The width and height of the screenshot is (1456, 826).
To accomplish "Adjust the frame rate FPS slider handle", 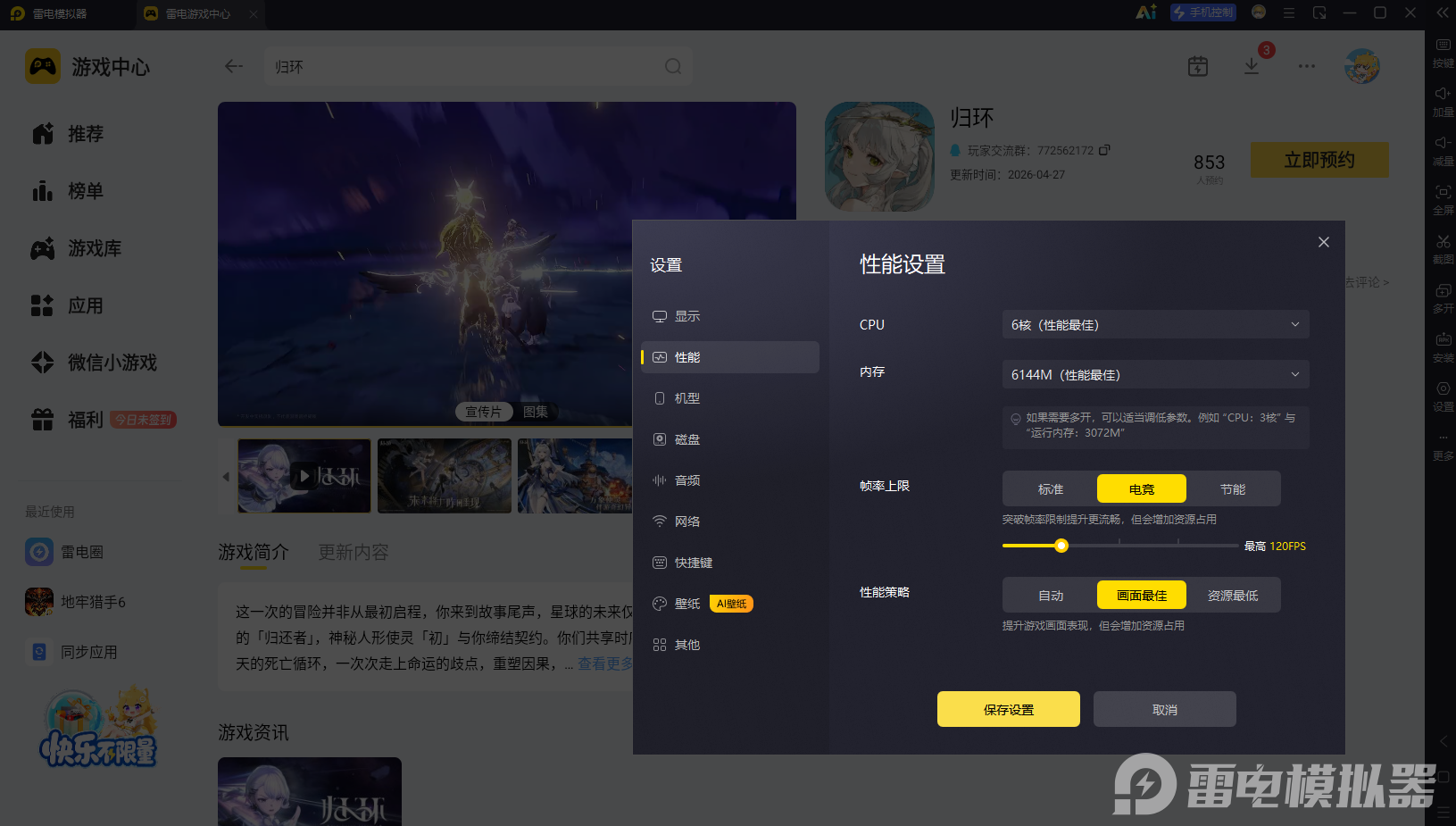I will pos(1061,546).
